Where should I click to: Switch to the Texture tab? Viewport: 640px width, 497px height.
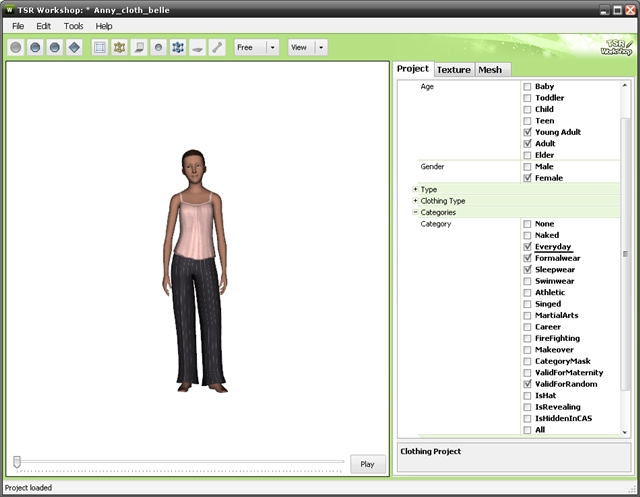pyautogui.click(x=453, y=70)
